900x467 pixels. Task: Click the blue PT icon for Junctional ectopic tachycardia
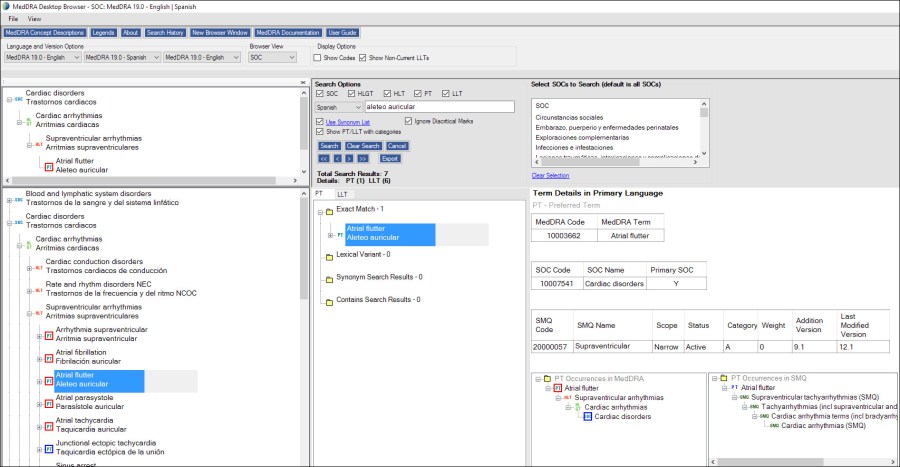[x=48, y=447]
